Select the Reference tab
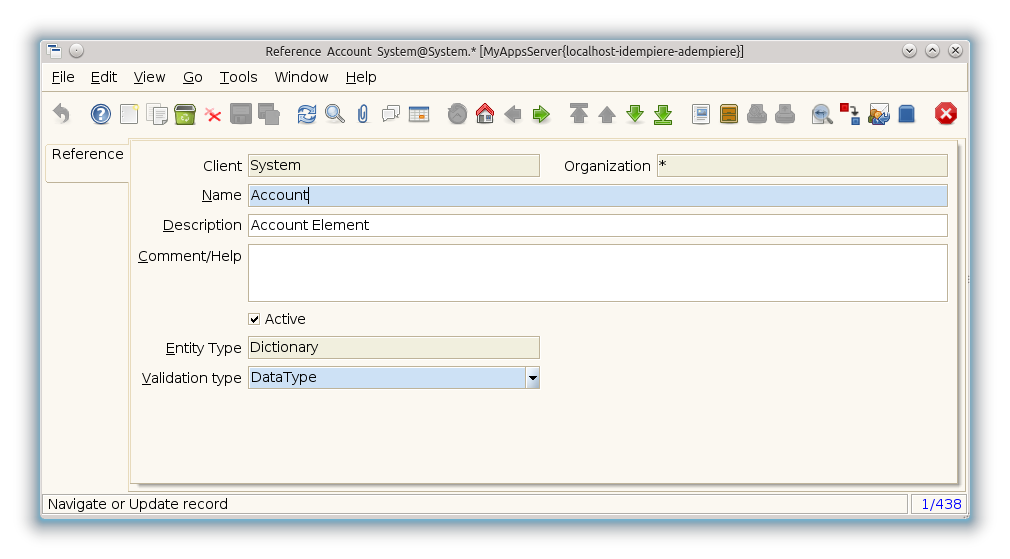The height and width of the screenshot is (559, 1010). [x=87, y=155]
